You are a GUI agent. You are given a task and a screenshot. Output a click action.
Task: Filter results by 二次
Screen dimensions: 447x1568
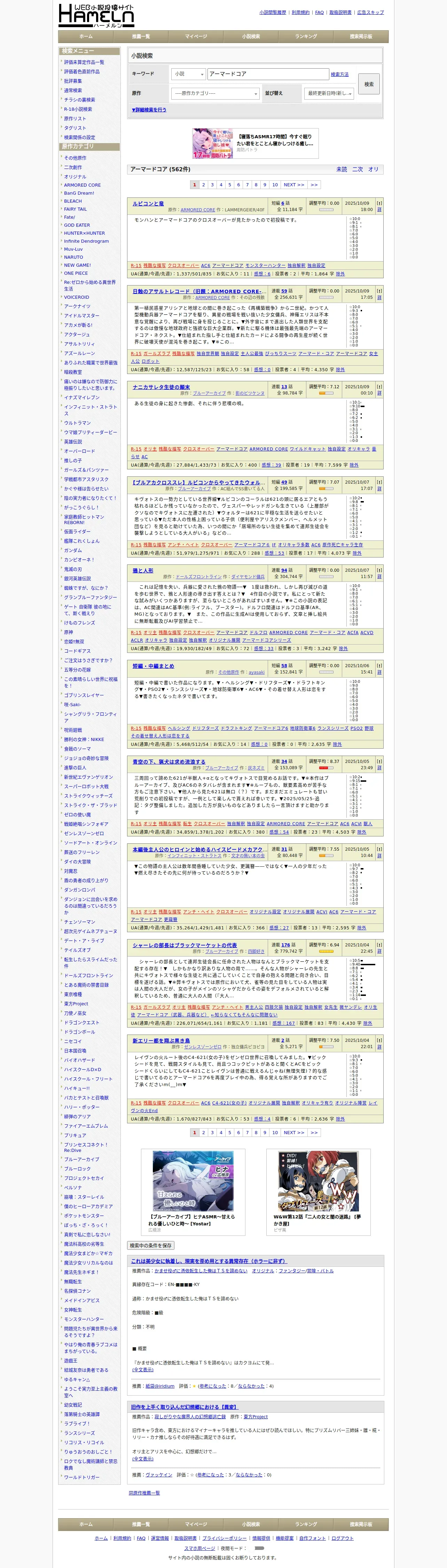[358, 169]
